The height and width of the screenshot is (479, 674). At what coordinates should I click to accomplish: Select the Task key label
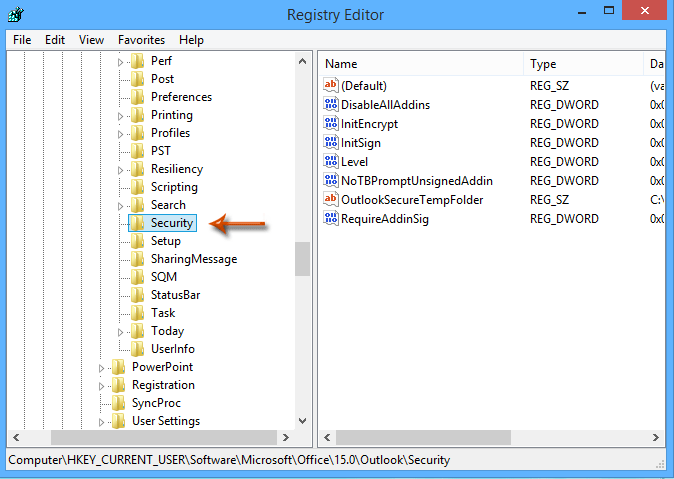(163, 313)
